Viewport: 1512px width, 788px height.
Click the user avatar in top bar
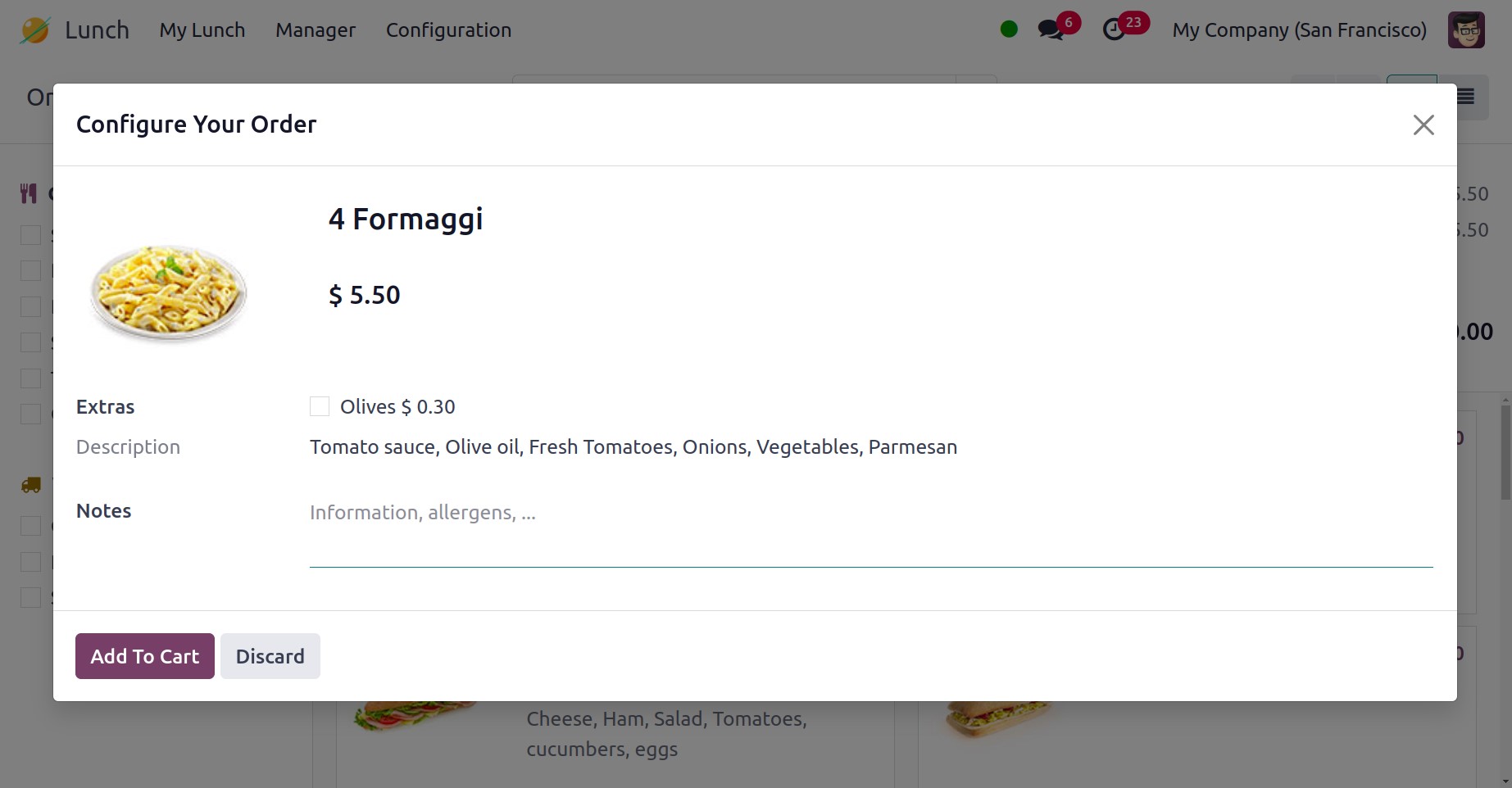[1465, 30]
